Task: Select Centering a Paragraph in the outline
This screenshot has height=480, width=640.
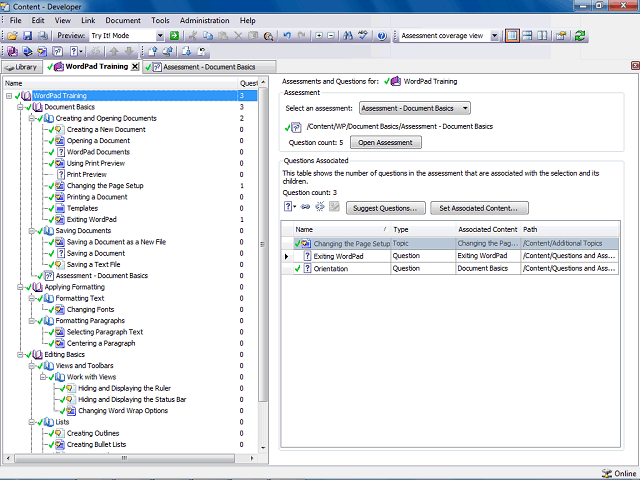Action: pos(101,343)
